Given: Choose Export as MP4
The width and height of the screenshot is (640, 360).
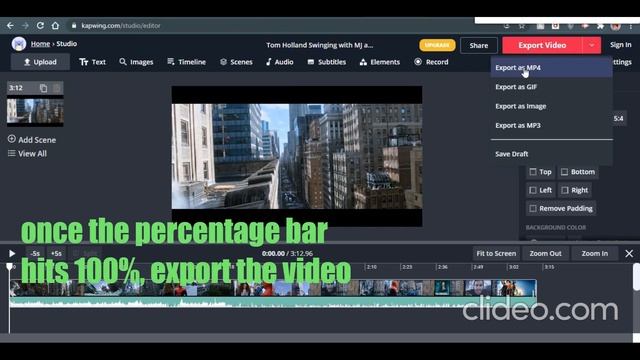Looking at the screenshot, I should click(551, 68).
